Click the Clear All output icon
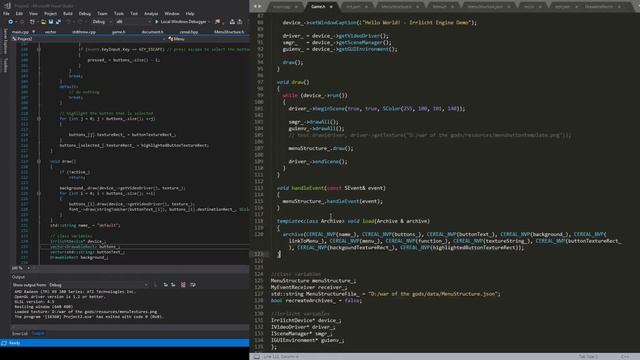640x360 pixels. point(183,285)
